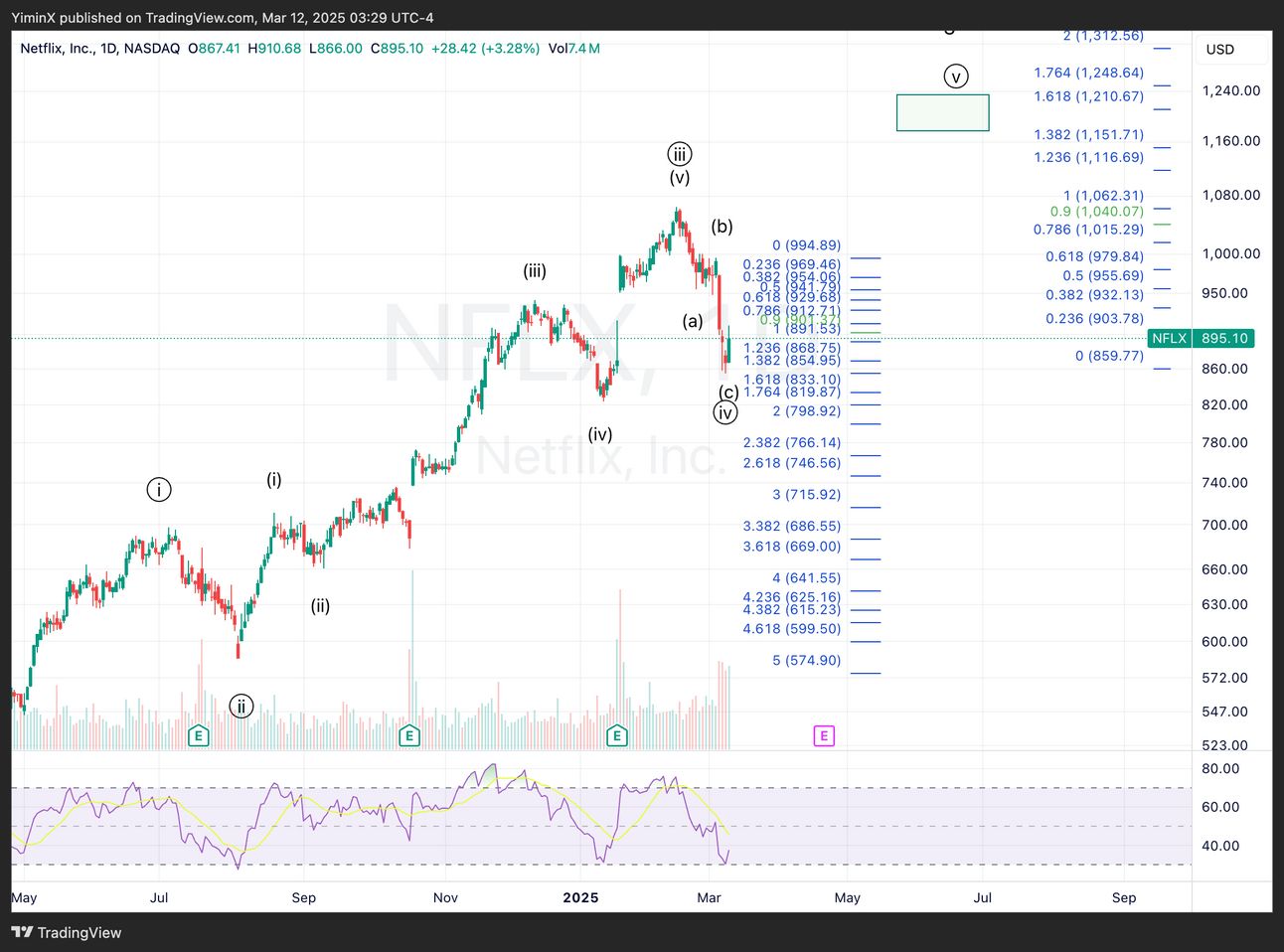Click the 0 (994.89) Fibonacci level
Viewport: 1284px width, 952px height.
click(x=807, y=245)
